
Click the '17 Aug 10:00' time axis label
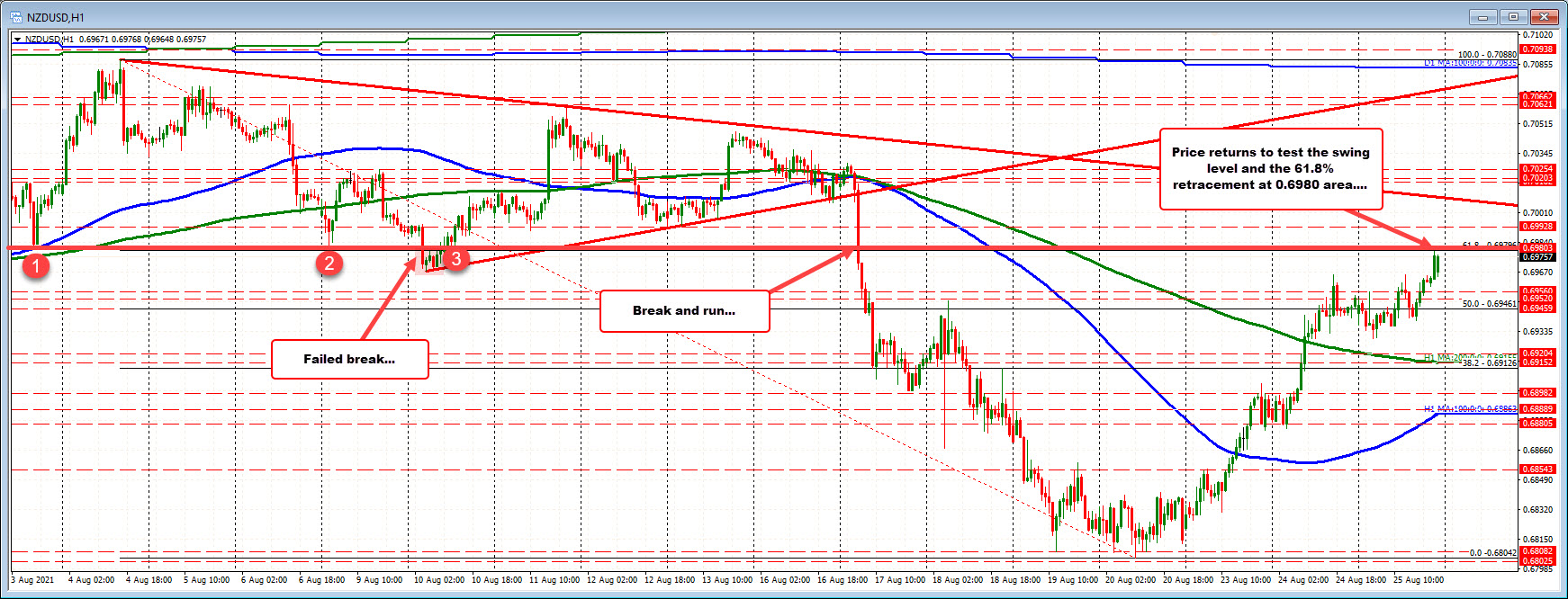[900, 580]
